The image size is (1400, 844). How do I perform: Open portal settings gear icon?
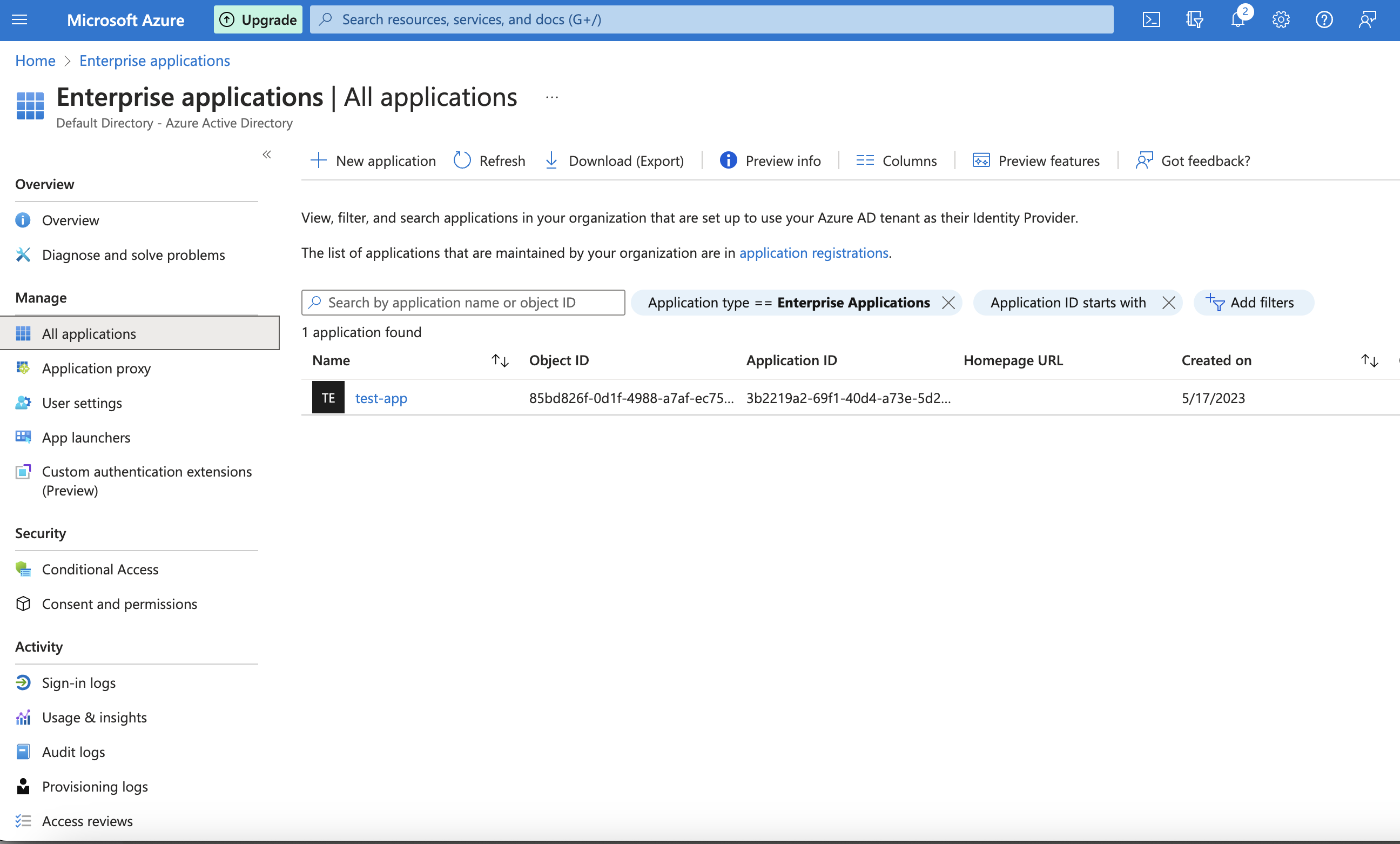1281,20
